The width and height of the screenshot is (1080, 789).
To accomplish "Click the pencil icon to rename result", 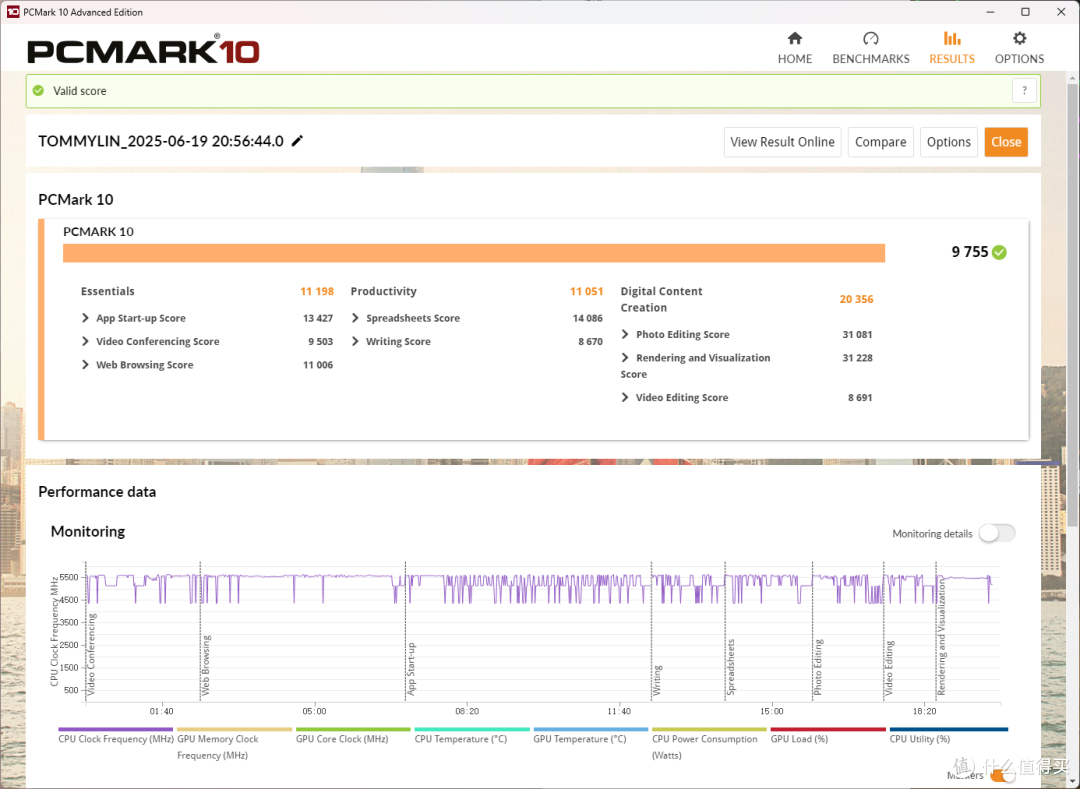I will click(x=298, y=141).
